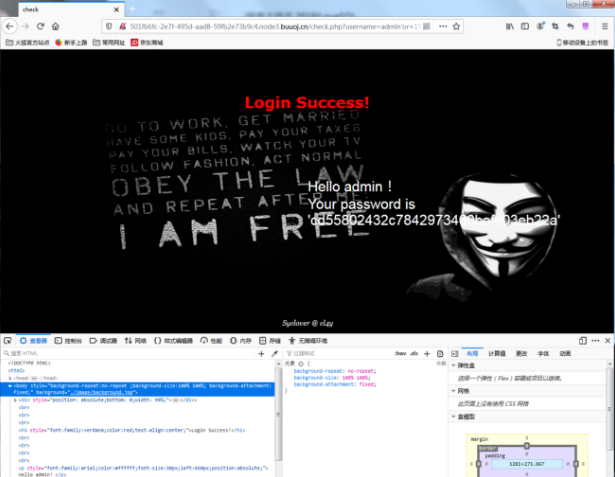Add a new node with plus
The width and height of the screenshot is (615, 477).
261,353
